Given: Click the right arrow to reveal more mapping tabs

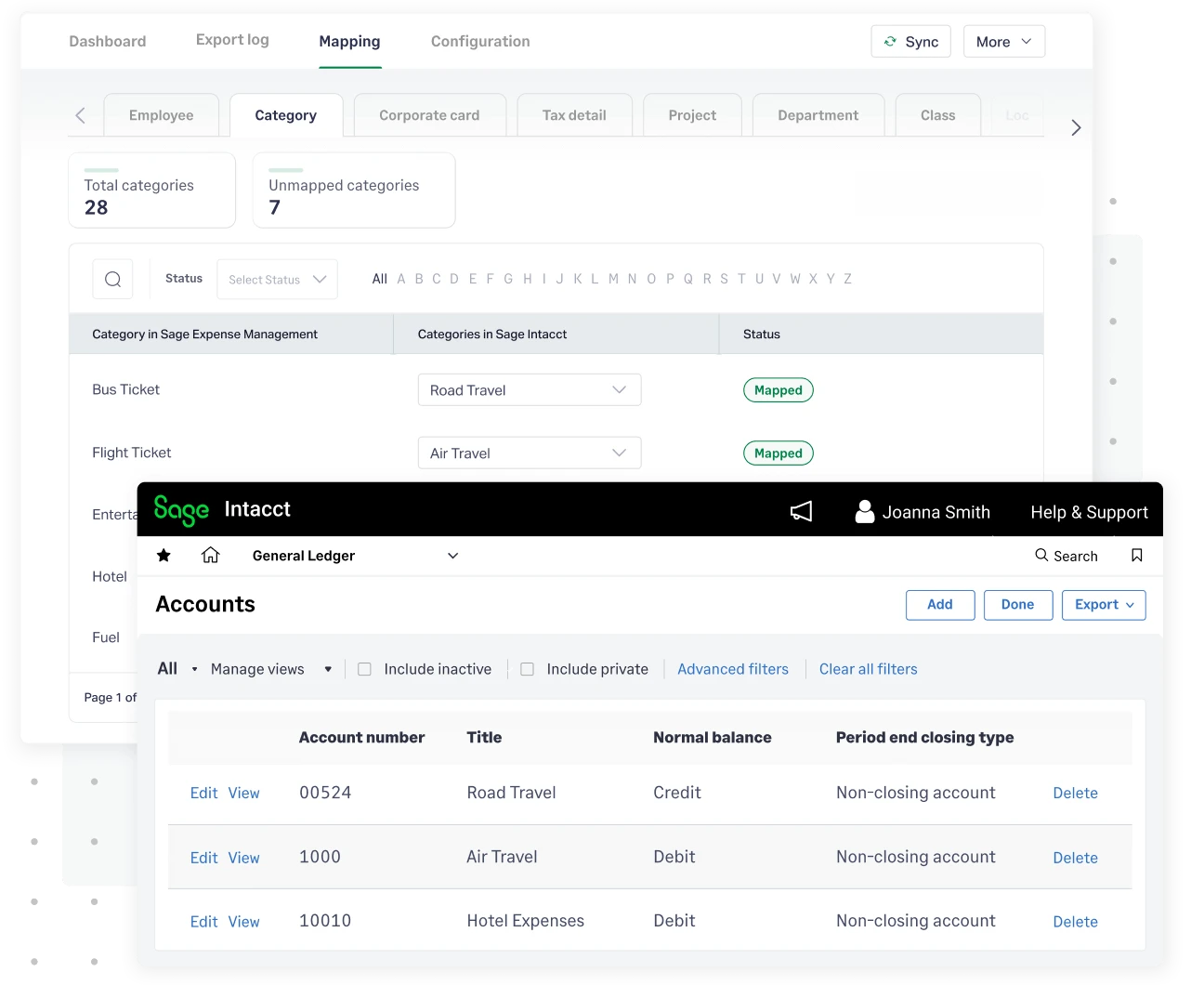Looking at the screenshot, I should click(x=1075, y=127).
